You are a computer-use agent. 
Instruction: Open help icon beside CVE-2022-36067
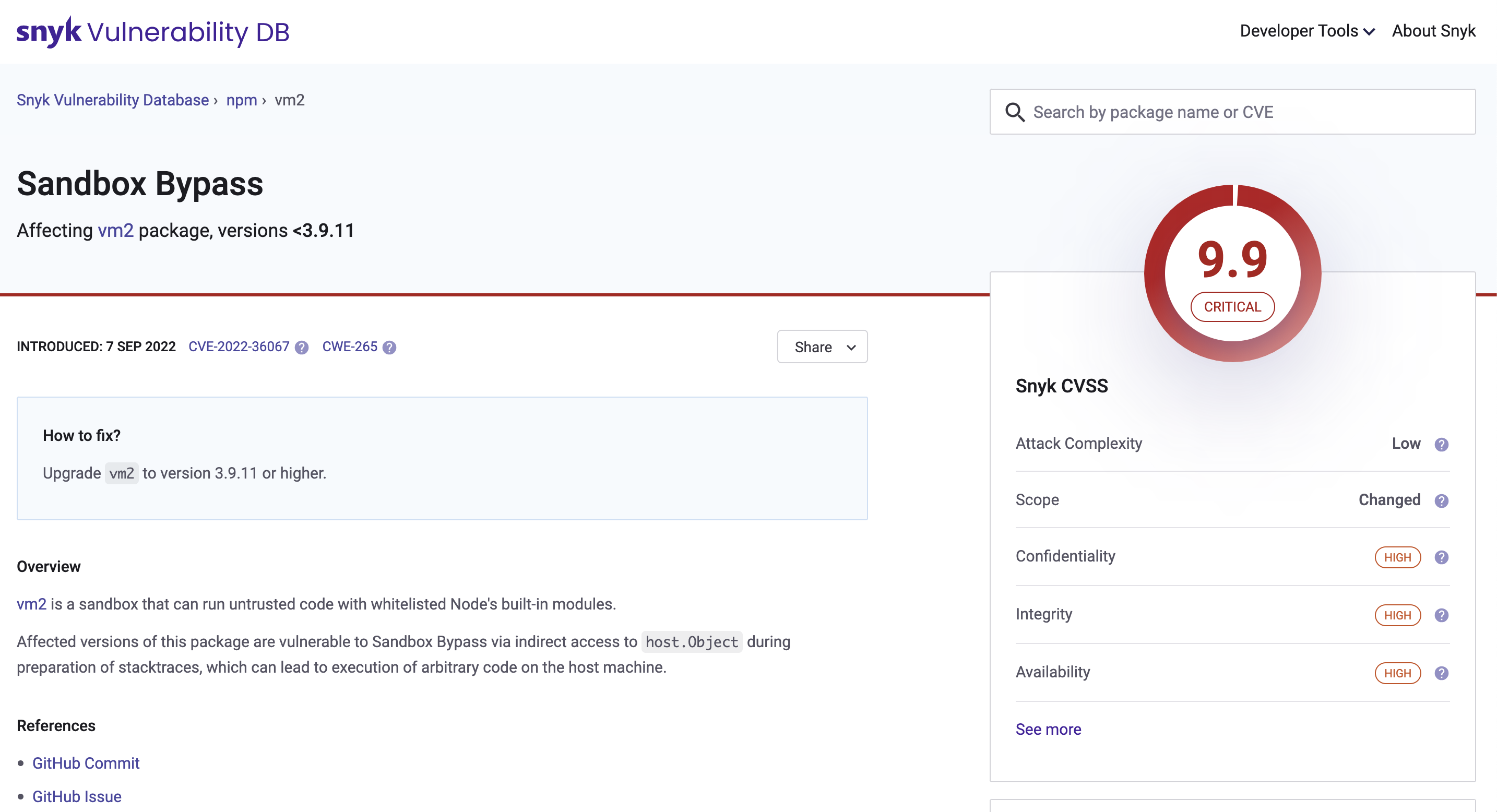coord(302,348)
